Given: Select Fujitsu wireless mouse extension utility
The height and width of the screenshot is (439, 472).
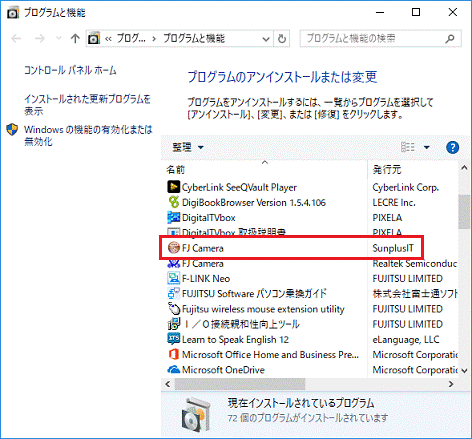Looking at the screenshot, I should click(263, 309).
